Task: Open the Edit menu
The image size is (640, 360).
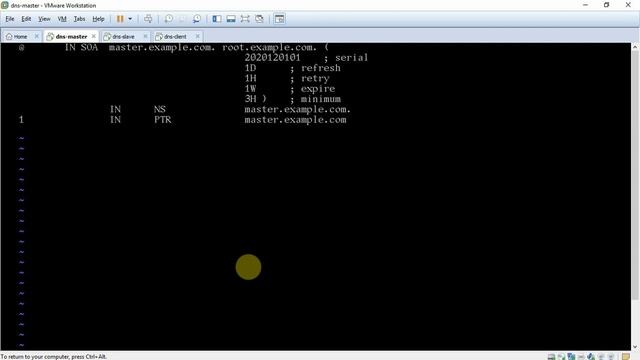Action: tap(26, 19)
